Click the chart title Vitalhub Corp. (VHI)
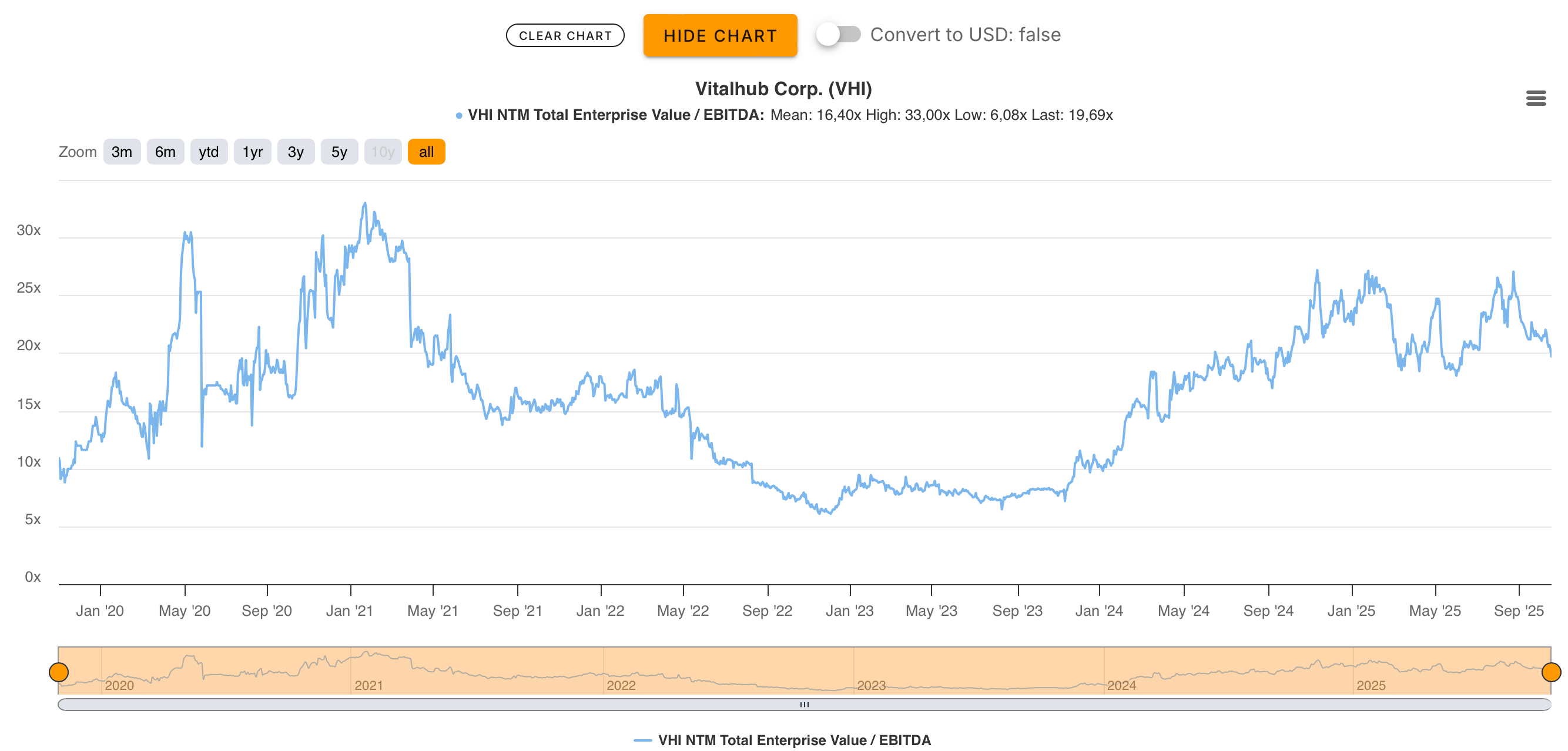 click(783, 89)
